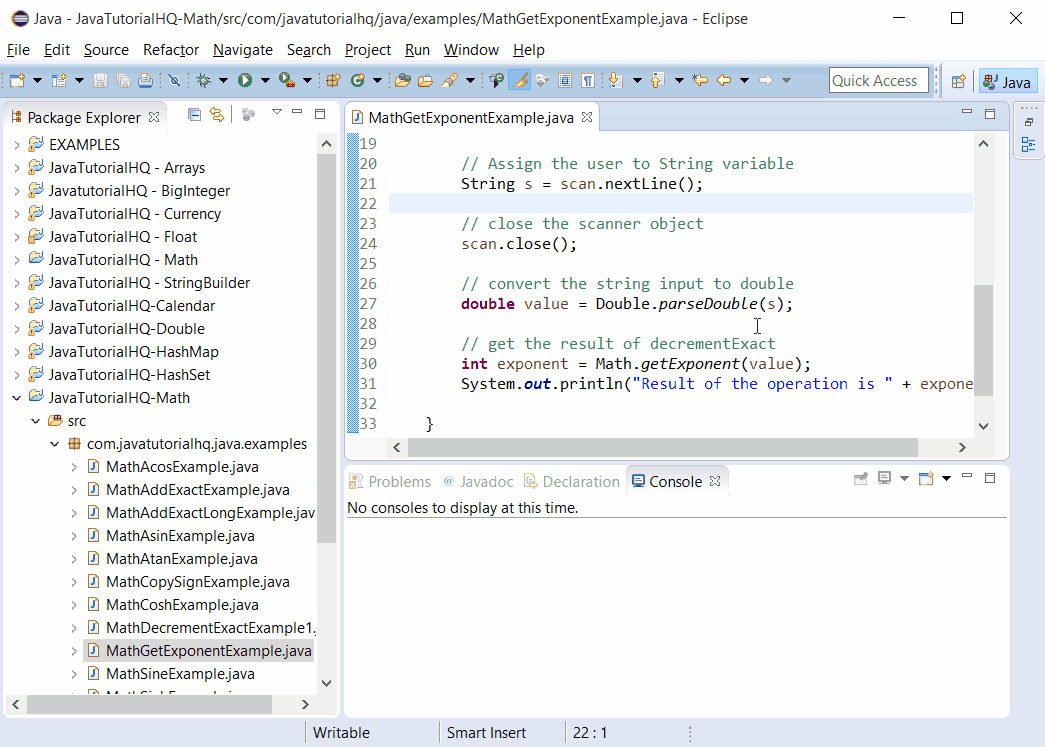Screen dimensions: 1045x747
Task: Open the Refactor menu
Action: pyautogui.click(x=170, y=50)
